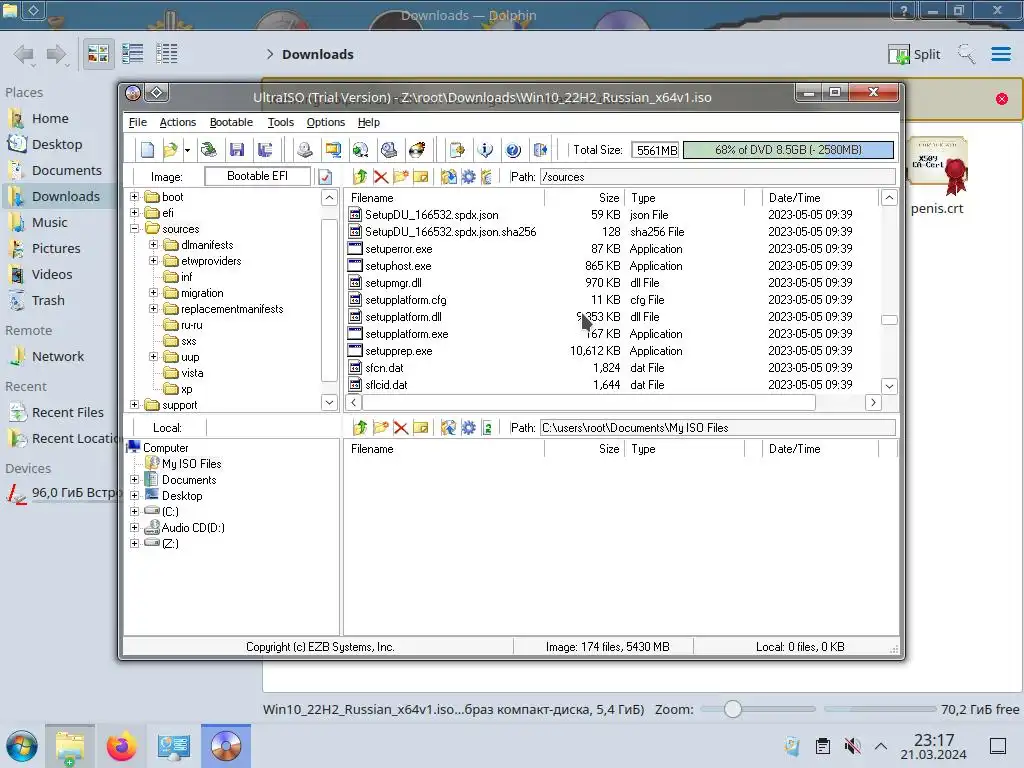Click Extract icon in image pane toolbar
This screenshot has height=768, width=1024.
coord(449,176)
